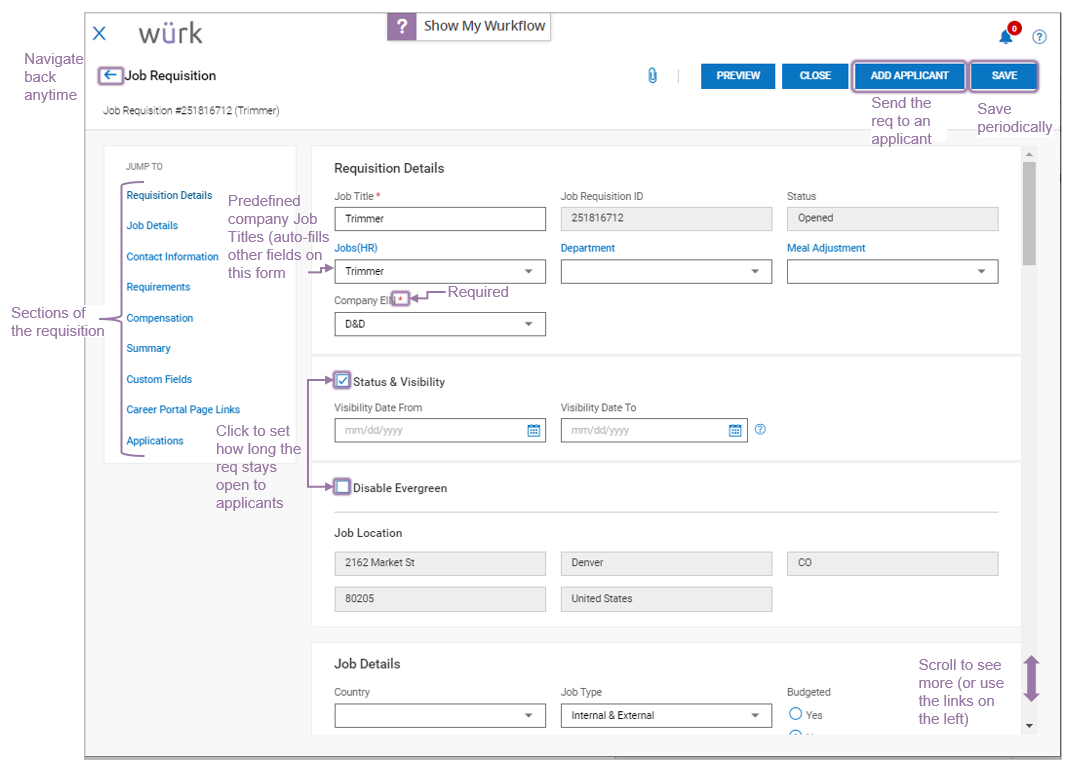This screenshot has width=1081, height=767.
Task: Click the ADD APPLICANT button
Action: pos(909,76)
